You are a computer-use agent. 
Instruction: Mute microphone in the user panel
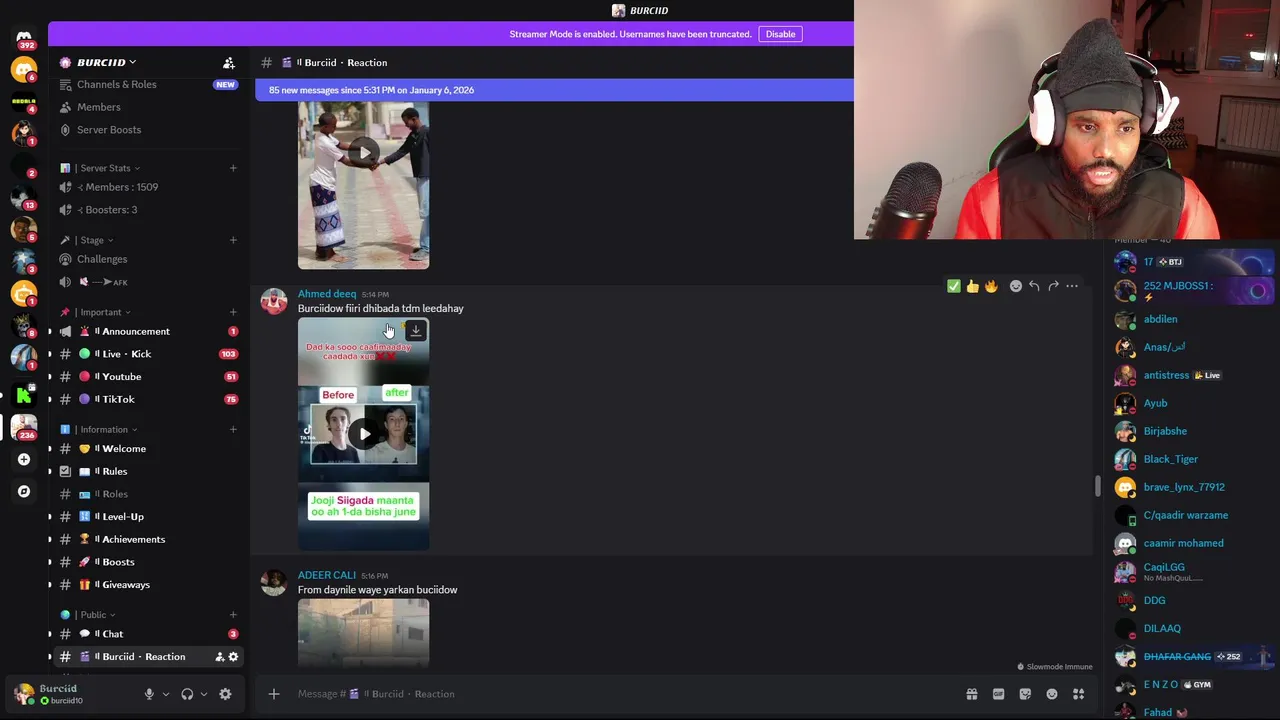tap(149, 694)
